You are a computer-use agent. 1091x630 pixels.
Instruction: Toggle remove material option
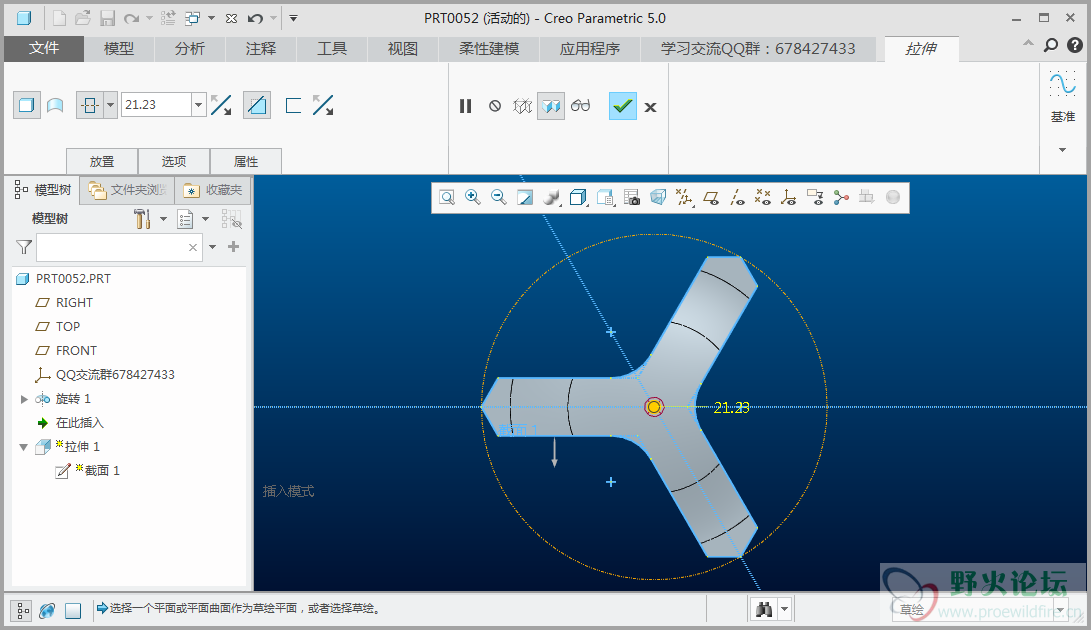(257, 105)
